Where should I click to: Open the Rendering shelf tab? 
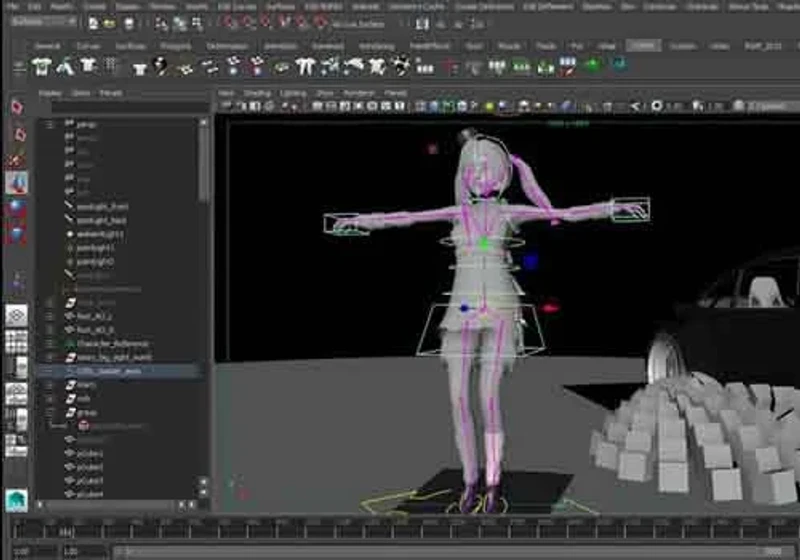[377, 46]
